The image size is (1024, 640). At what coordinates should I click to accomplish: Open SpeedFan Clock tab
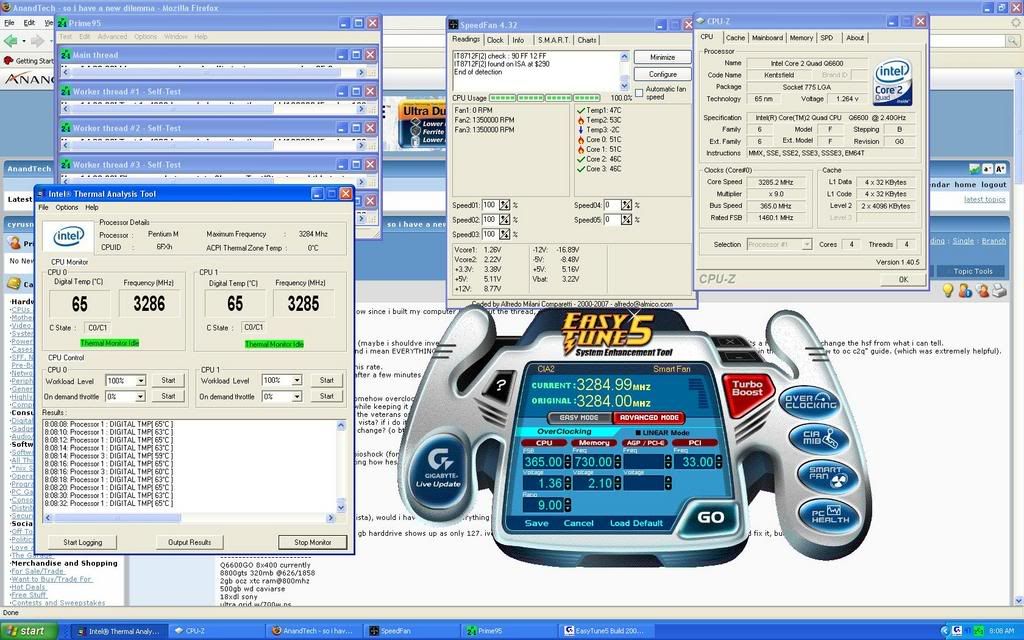pos(495,40)
